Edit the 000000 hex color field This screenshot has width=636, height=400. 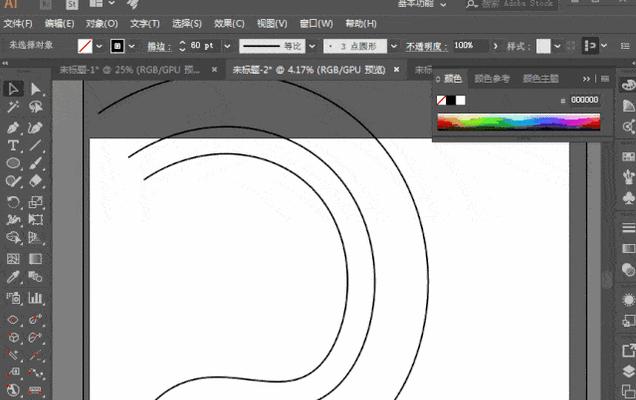coord(584,100)
